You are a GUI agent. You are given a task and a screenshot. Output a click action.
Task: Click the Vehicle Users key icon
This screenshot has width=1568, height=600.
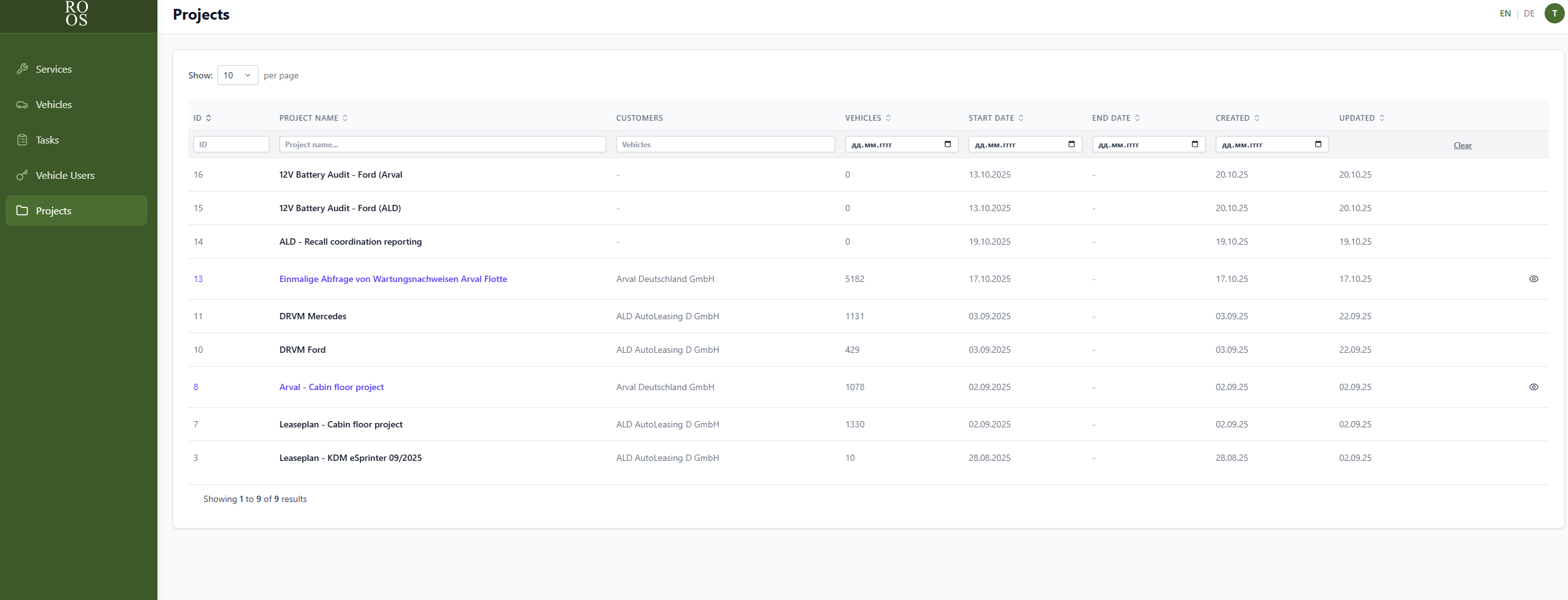pos(22,175)
